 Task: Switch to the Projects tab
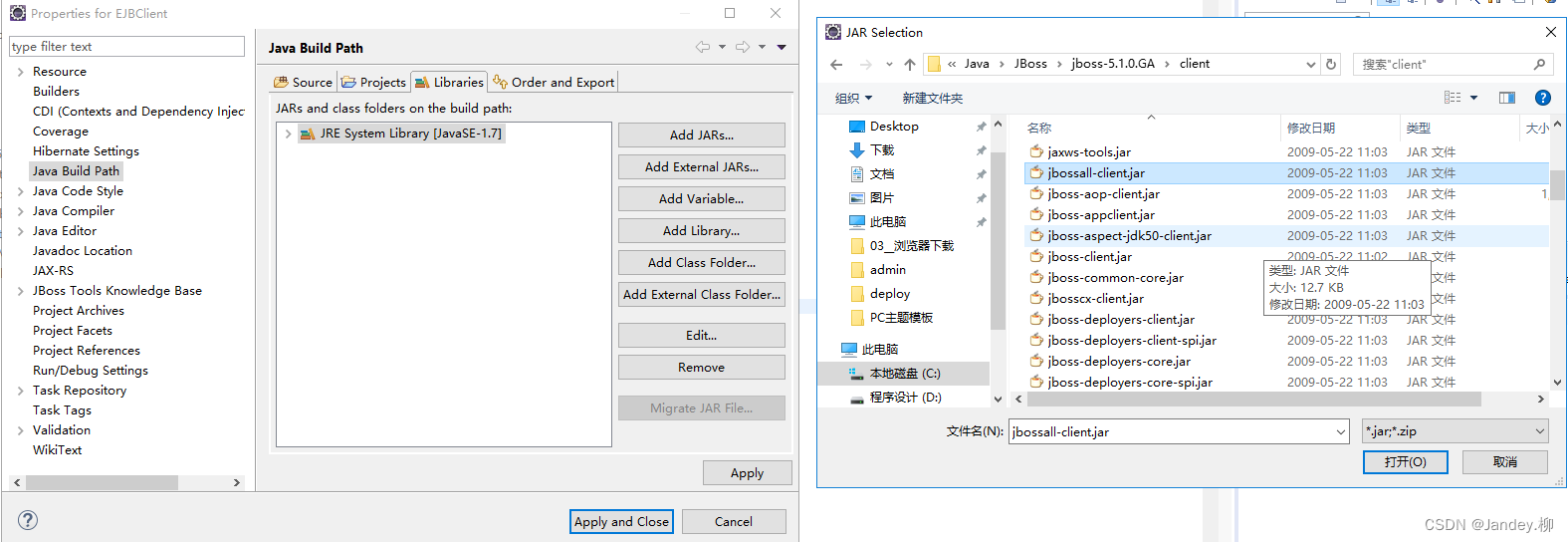(x=373, y=82)
